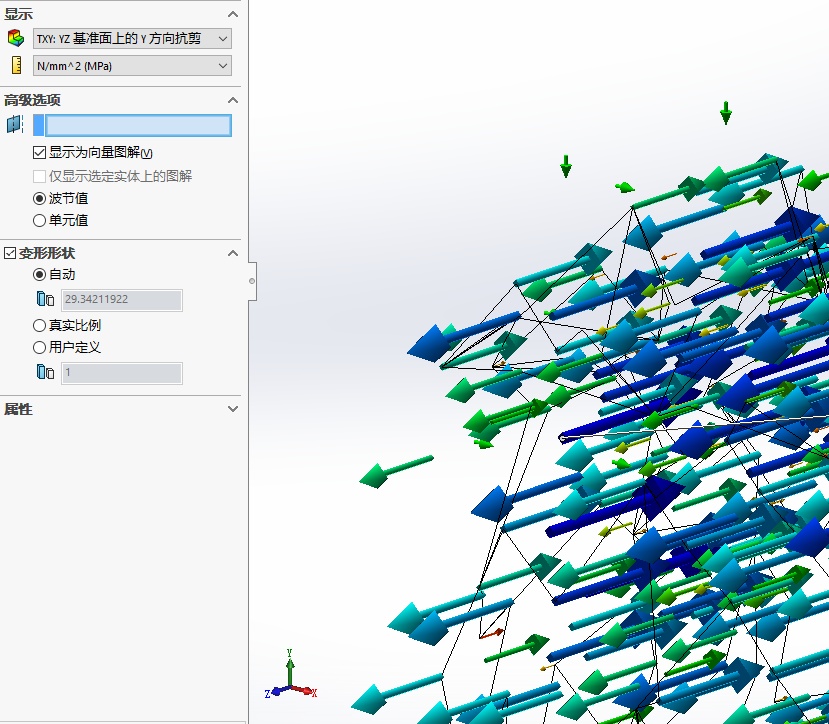Click the user-defined scale factor icon

coord(45,372)
